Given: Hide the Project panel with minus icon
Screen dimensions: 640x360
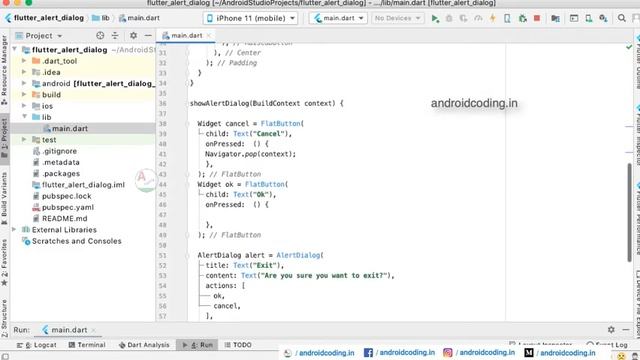Looking at the screenshot, I should 148,36.
